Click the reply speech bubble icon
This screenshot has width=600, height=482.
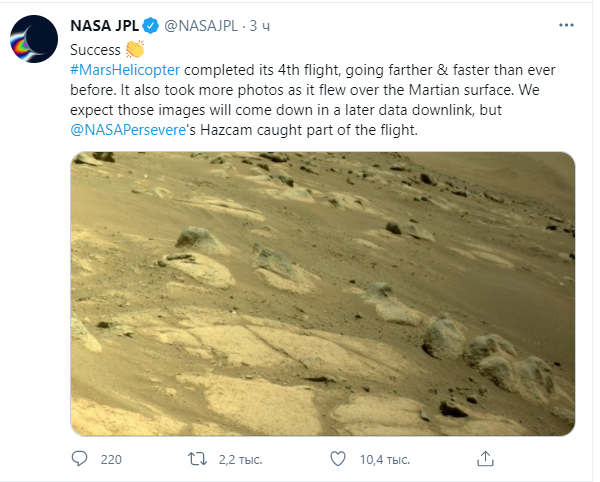pos(82,458)
